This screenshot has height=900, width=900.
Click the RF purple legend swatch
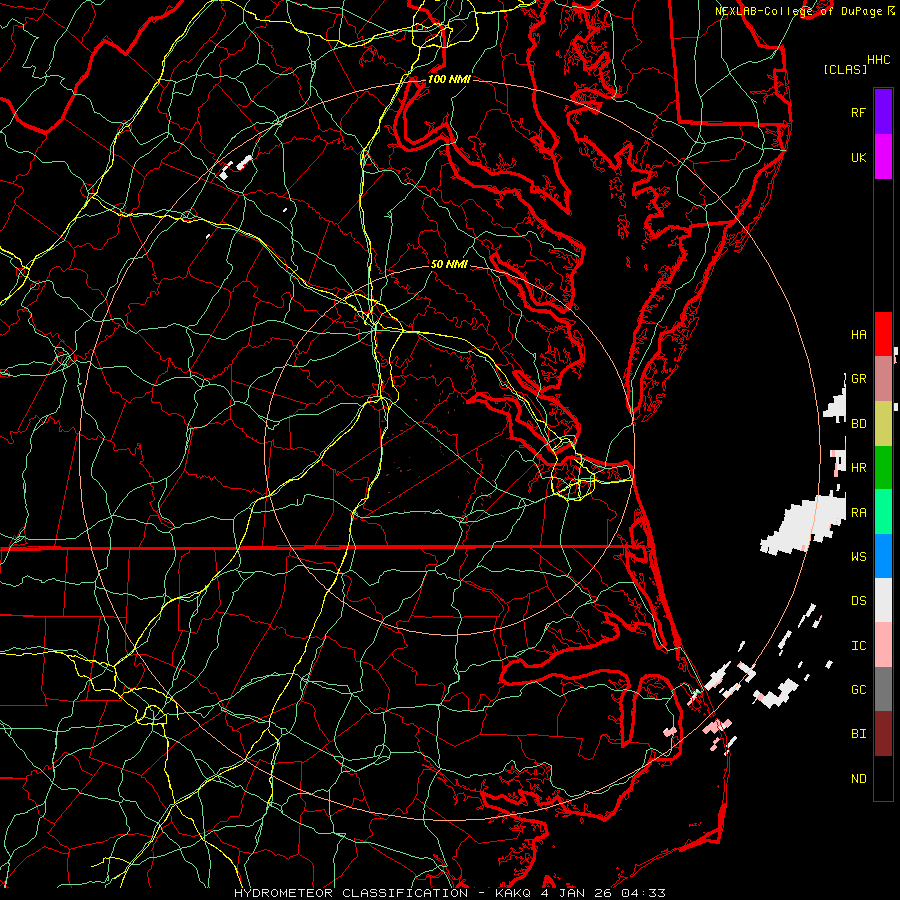coord(883,112)
